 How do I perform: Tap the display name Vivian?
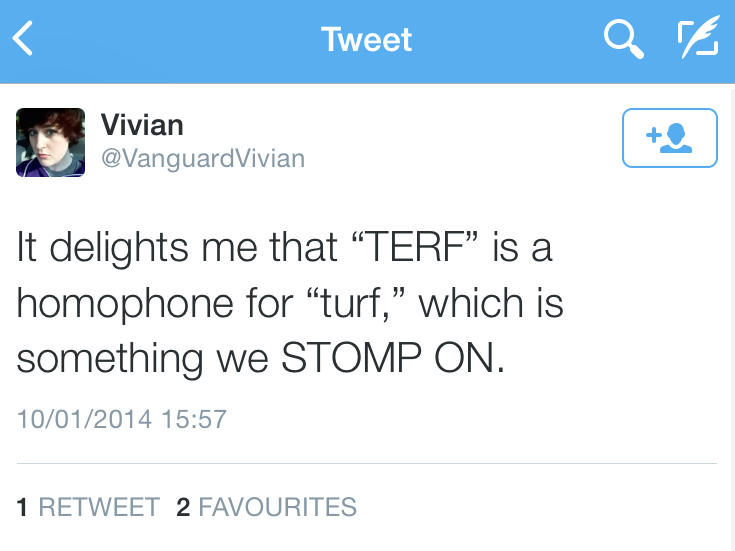tap(142, 126)
